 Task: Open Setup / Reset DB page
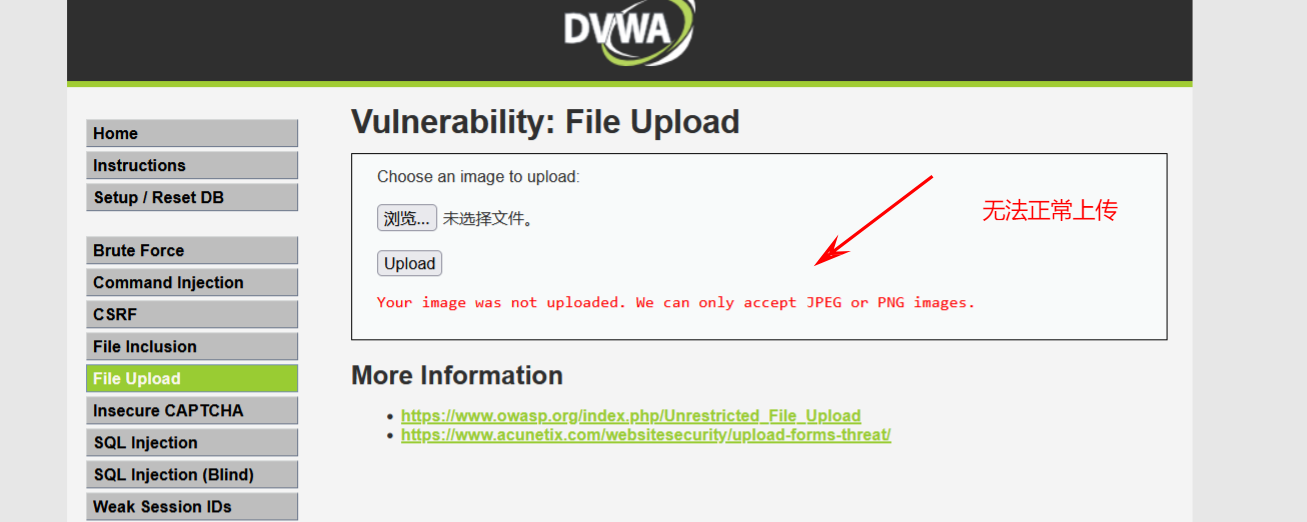pos(192,198)
